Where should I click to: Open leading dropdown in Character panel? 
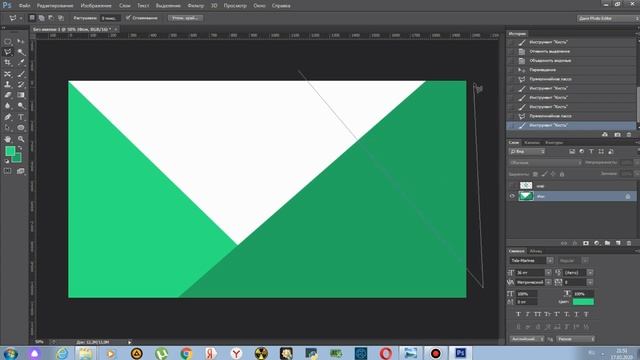[x=590, y=272]
